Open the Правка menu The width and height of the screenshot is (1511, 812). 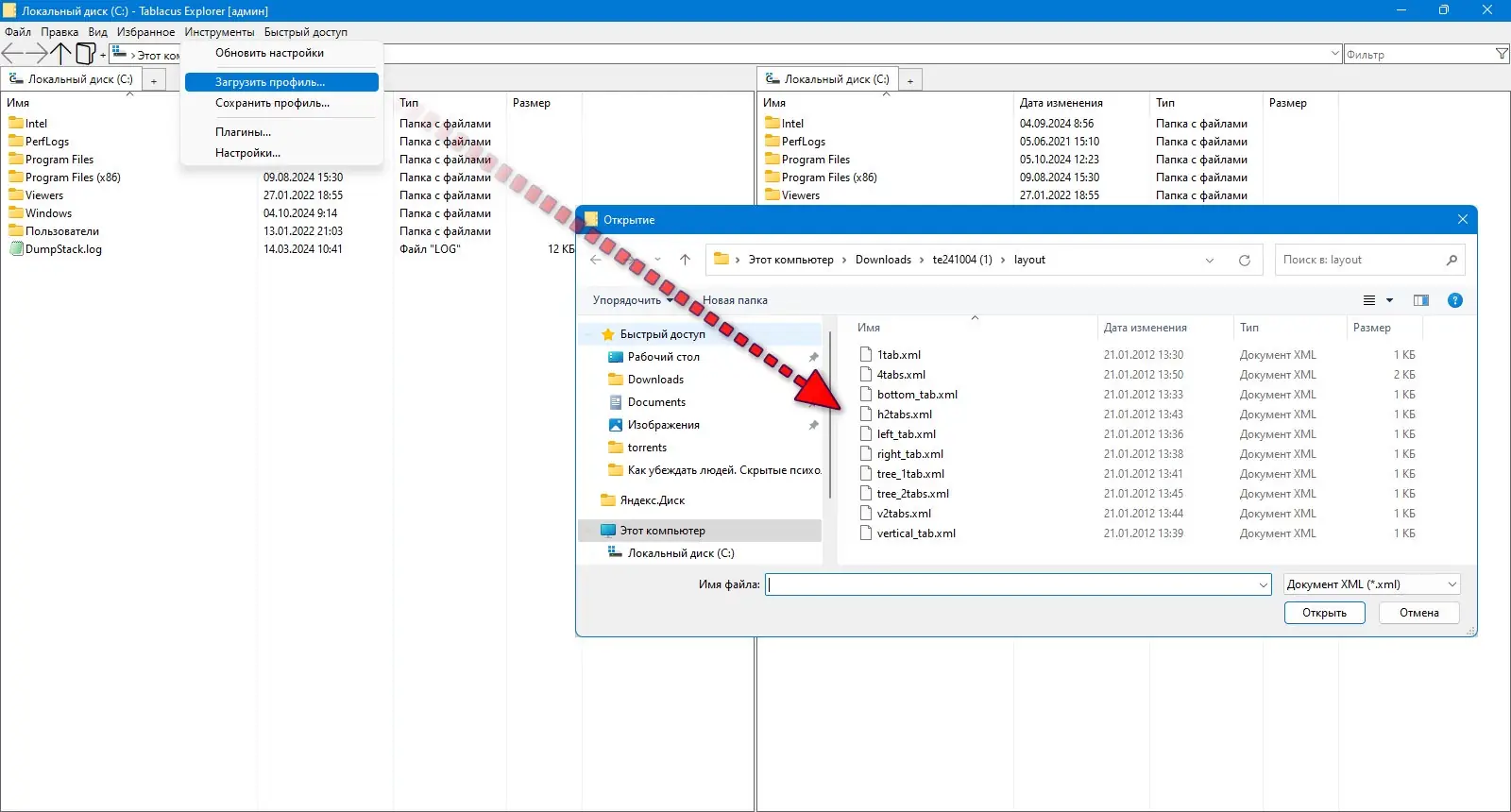(x=59, y=32)
